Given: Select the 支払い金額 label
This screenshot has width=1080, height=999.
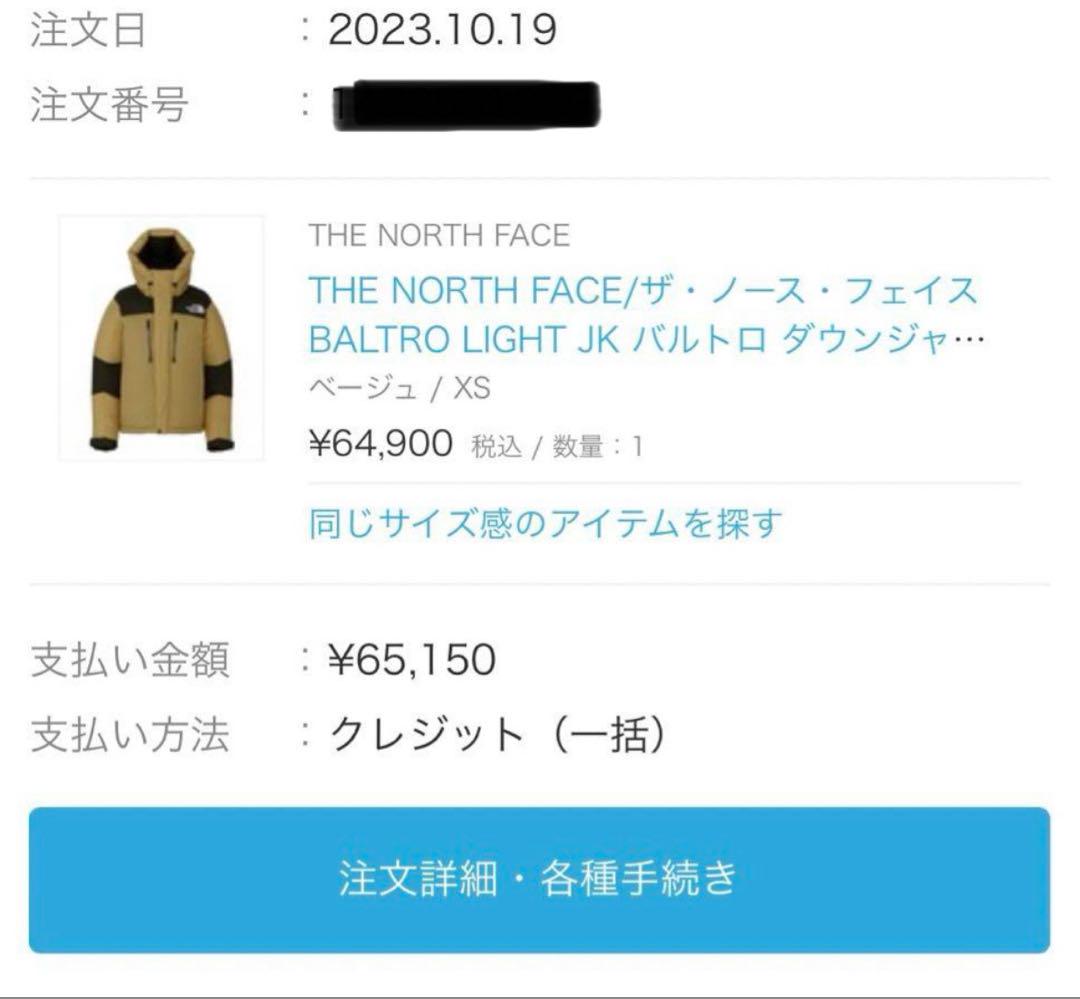Looking at the screenshot, I should [130, 660].
